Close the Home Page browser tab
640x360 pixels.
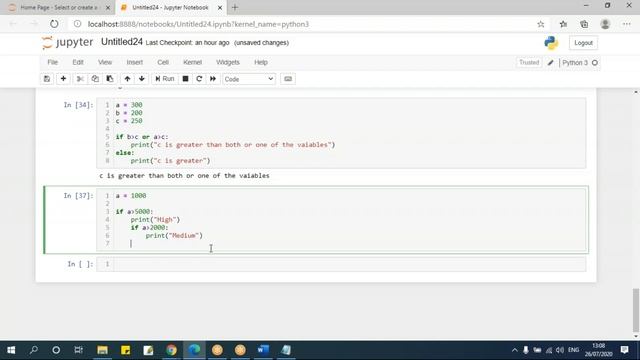(108, 8)
